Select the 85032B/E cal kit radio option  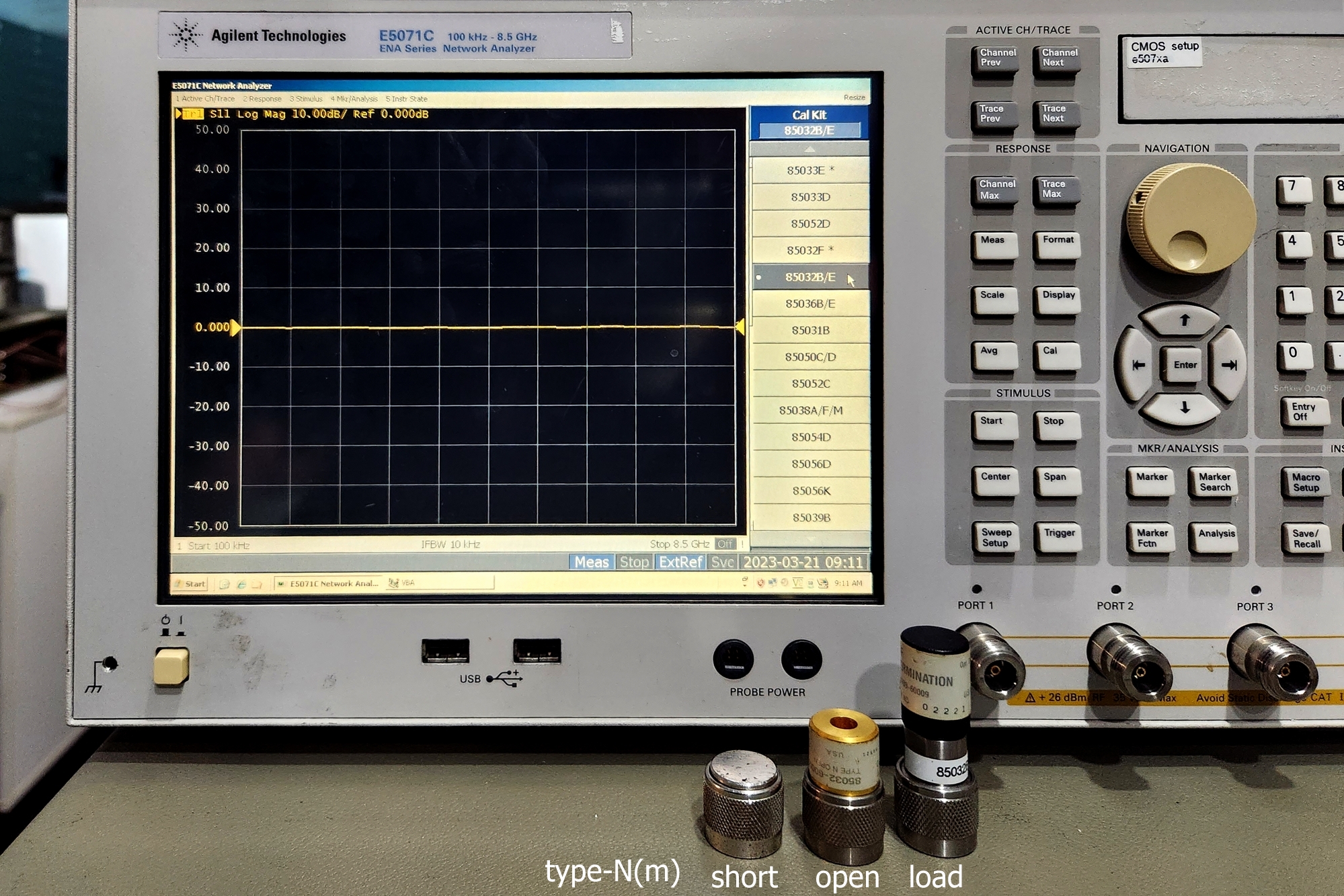[x=810, y=277]
